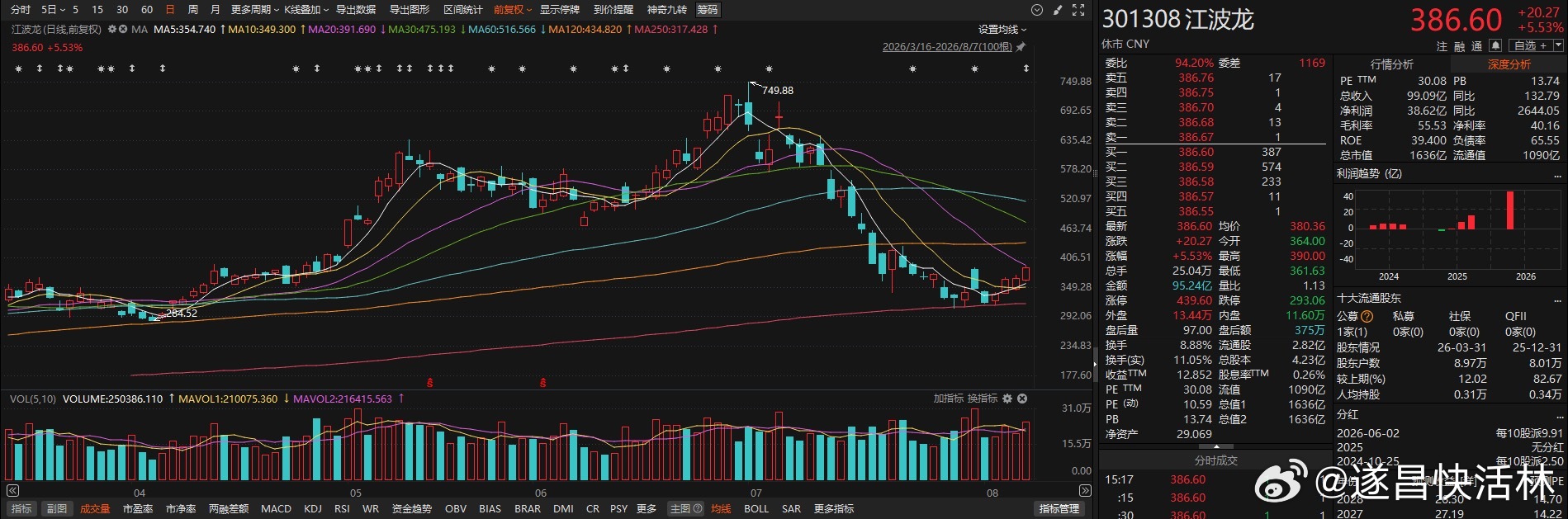Switch to the 深度分析 tab

tap(1509, 64)
